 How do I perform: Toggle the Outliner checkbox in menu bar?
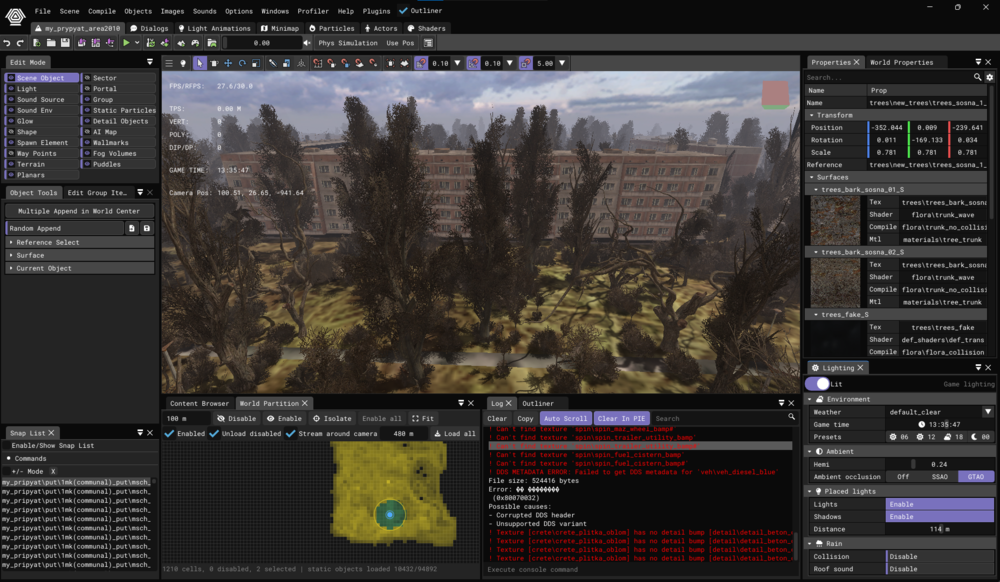tap(403, 11)
